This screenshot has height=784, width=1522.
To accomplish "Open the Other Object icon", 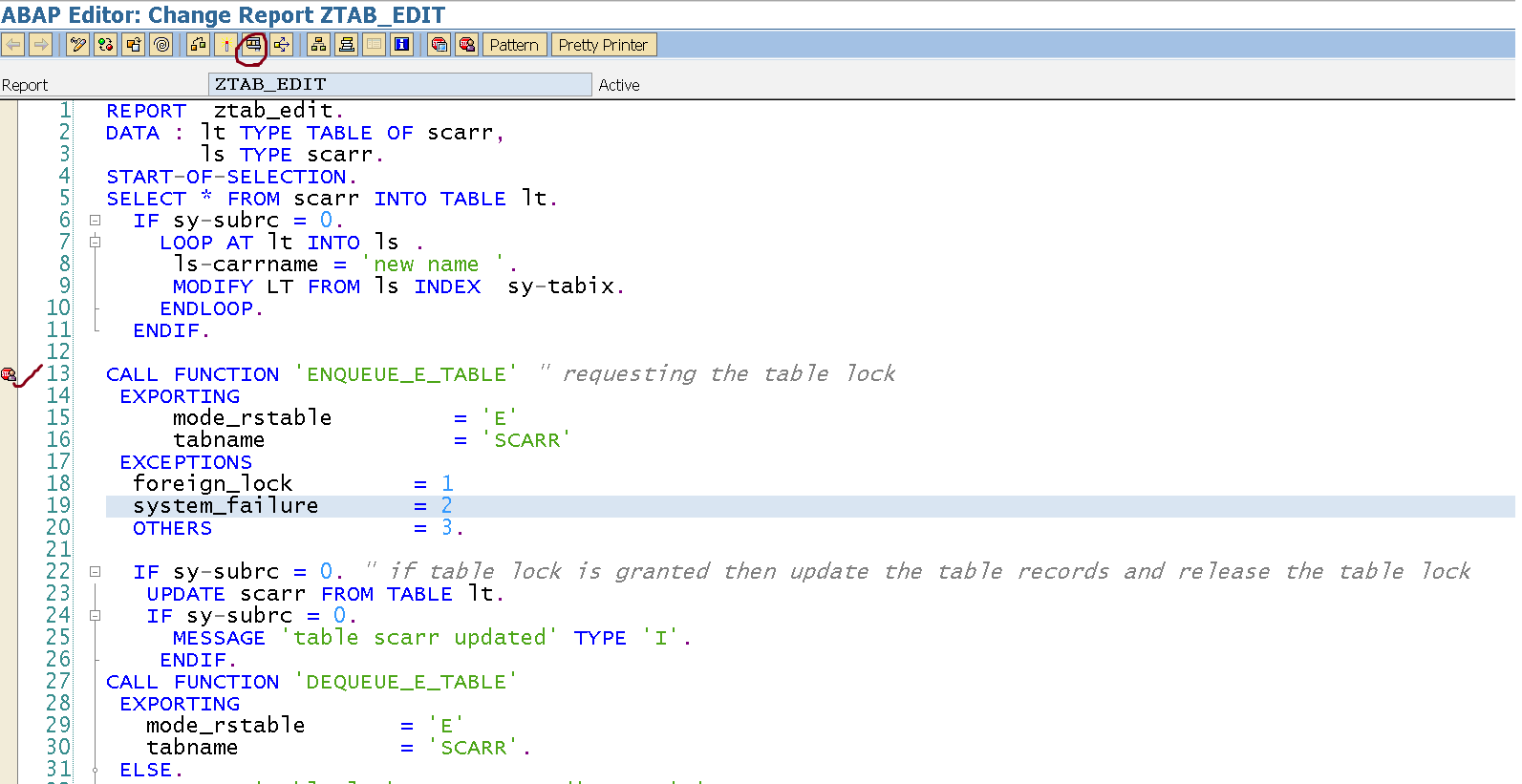I will point(134,45).
